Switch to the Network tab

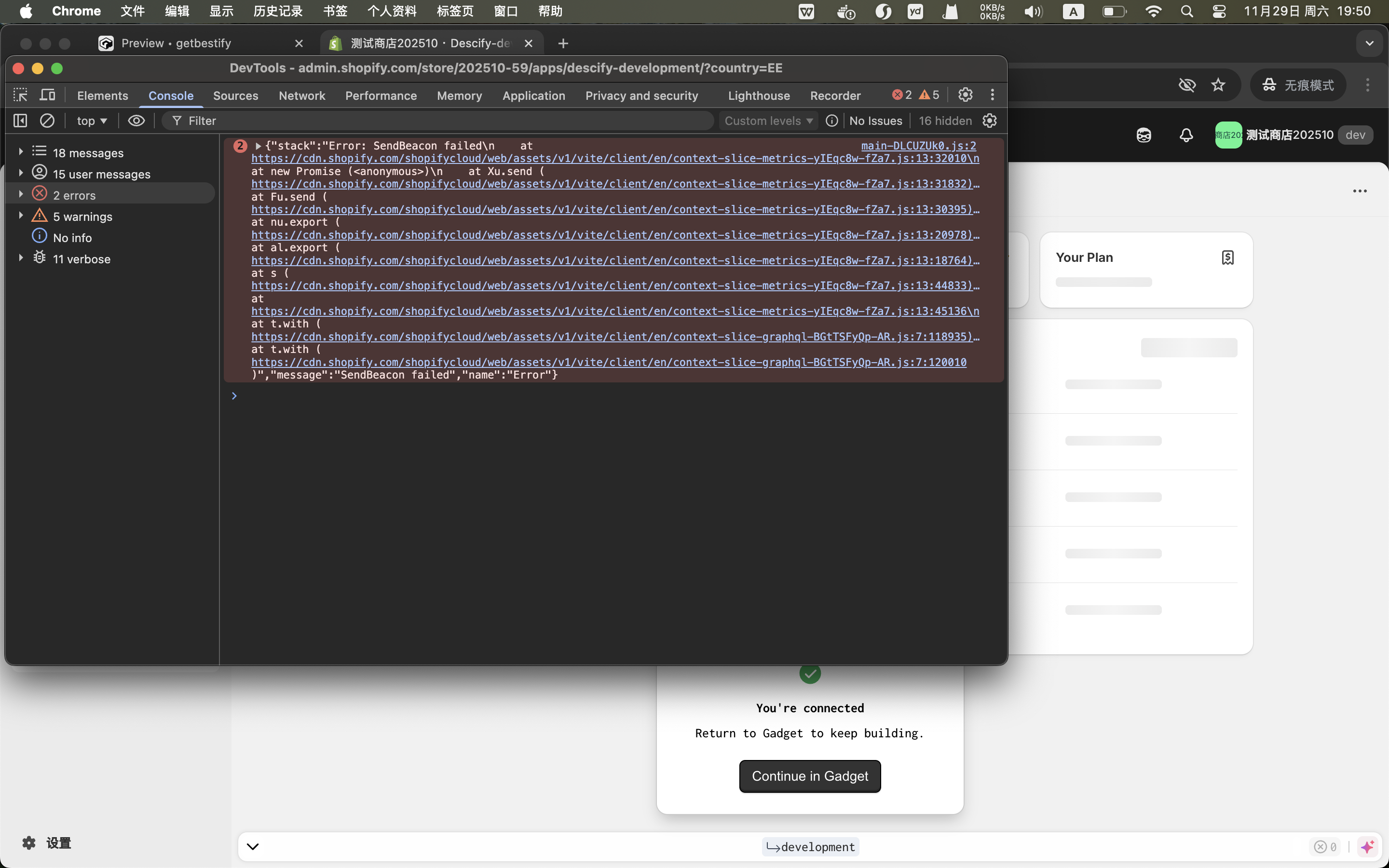[x=302, y=95]
